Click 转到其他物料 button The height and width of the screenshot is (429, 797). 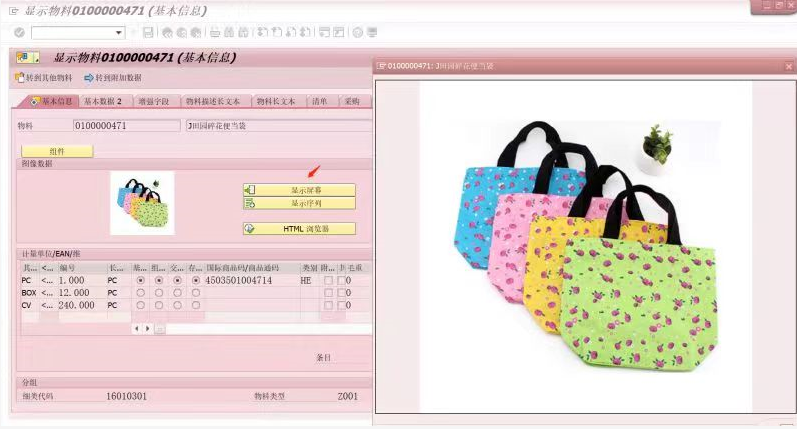tap(44, 78)
